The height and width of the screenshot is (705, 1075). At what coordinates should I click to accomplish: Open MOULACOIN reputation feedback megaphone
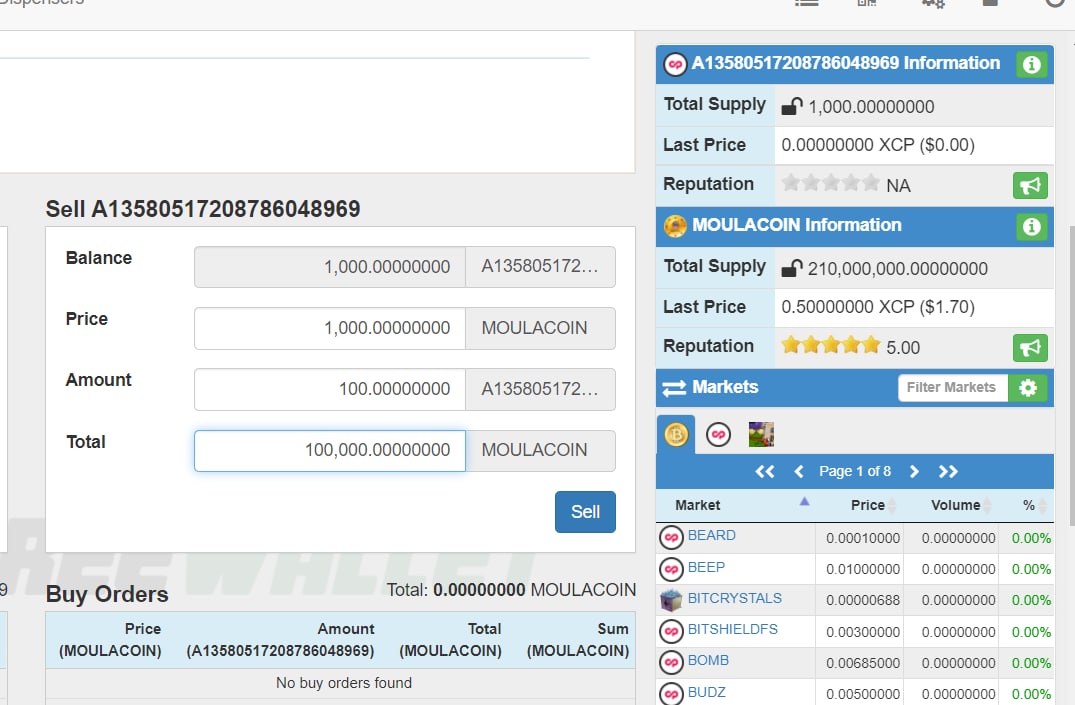click(x=1030, y=348)
